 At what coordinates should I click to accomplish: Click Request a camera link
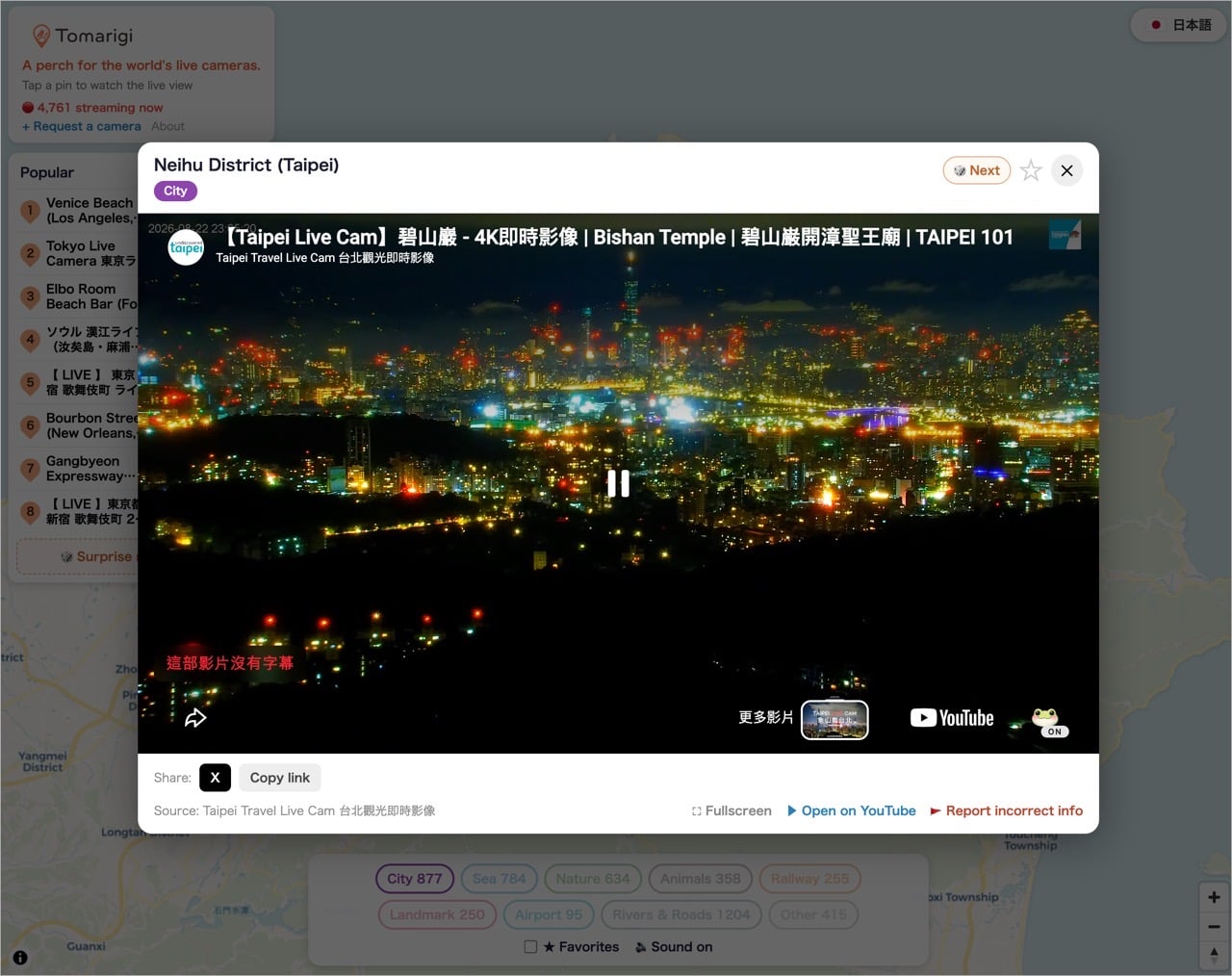click(82, 126)
